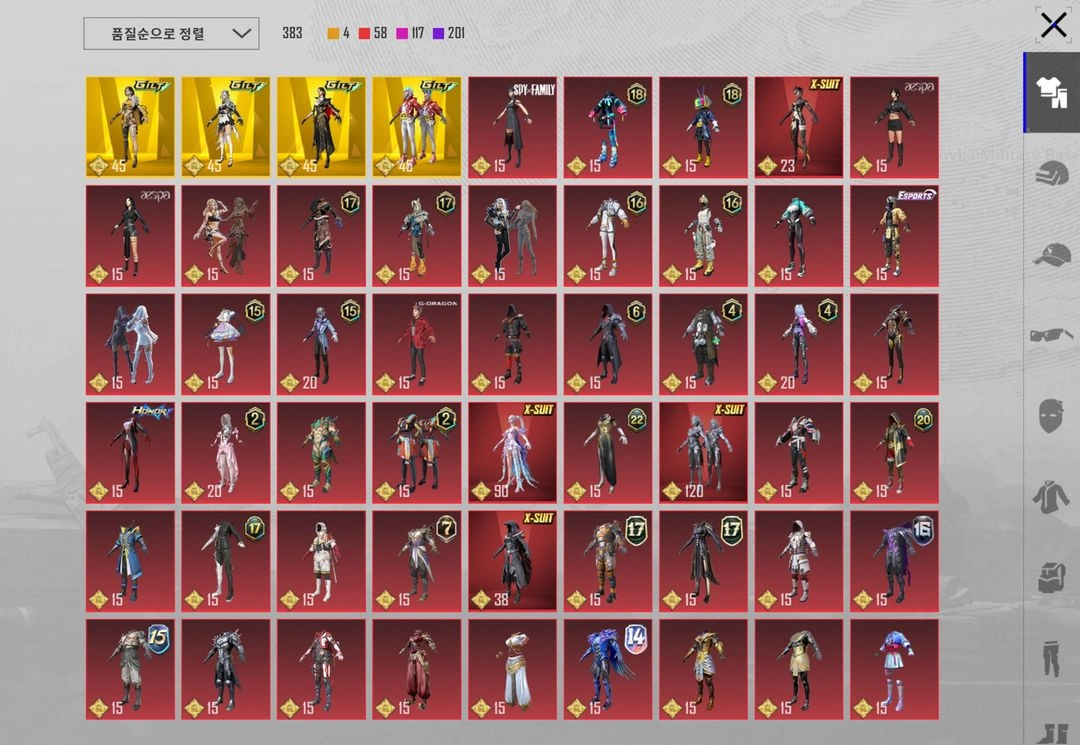Select the neon pink-blue outfit with badge 18
This screenshot has width=1080, height=745.
608,127
